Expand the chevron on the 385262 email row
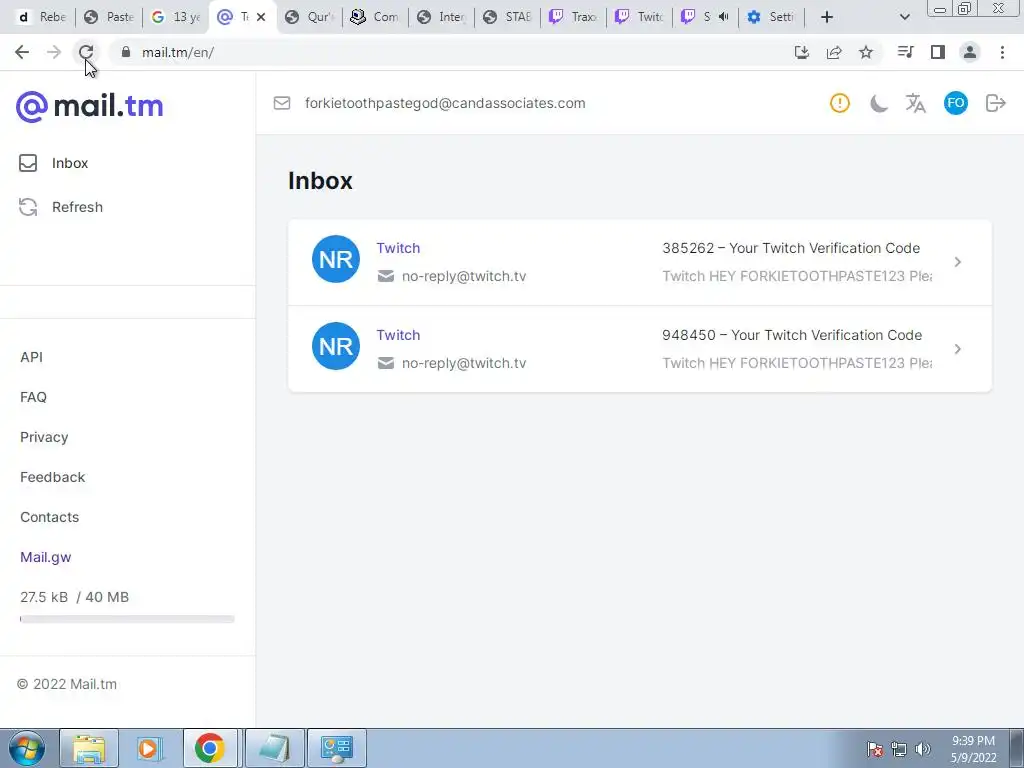1024x768 pixels. (x=957, y=262)
